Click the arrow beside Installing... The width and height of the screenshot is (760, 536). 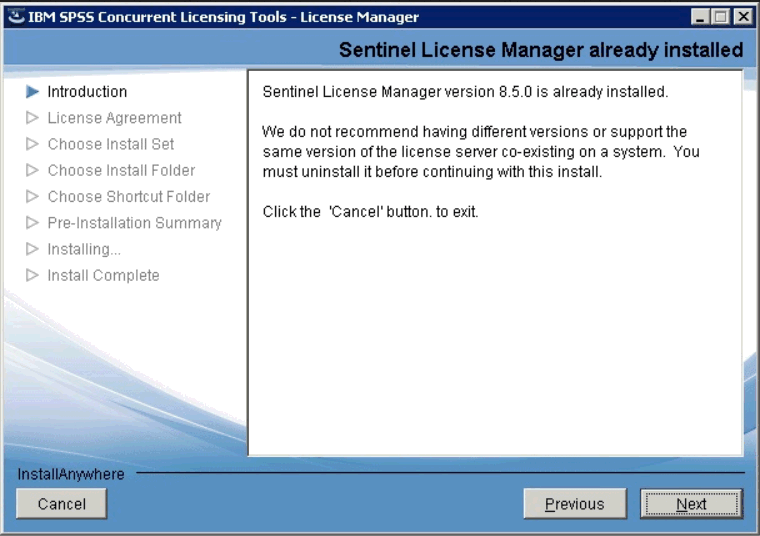(x=32, y=249)
